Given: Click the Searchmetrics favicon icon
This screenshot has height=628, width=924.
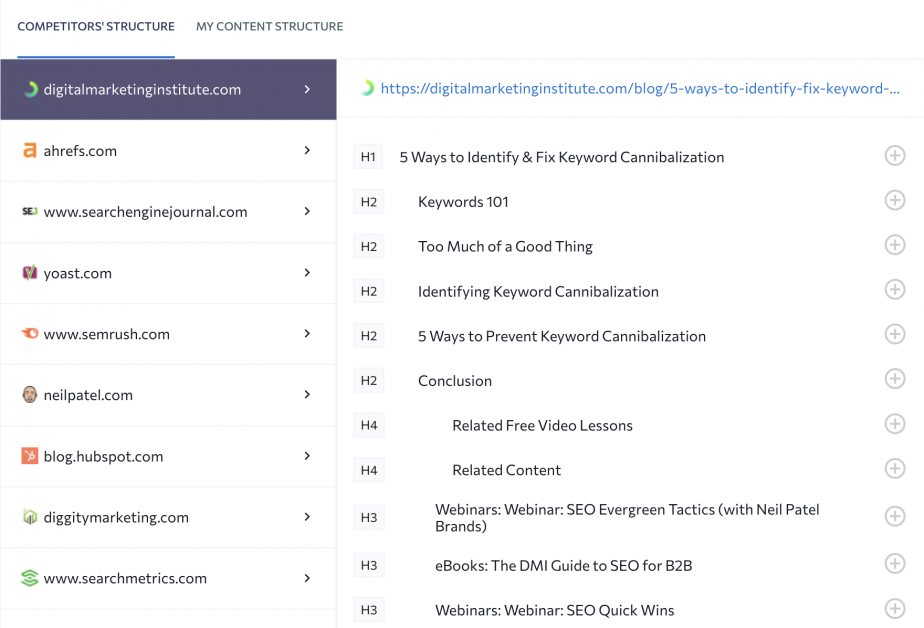Looking at the screenshot, I should [29, 578].
